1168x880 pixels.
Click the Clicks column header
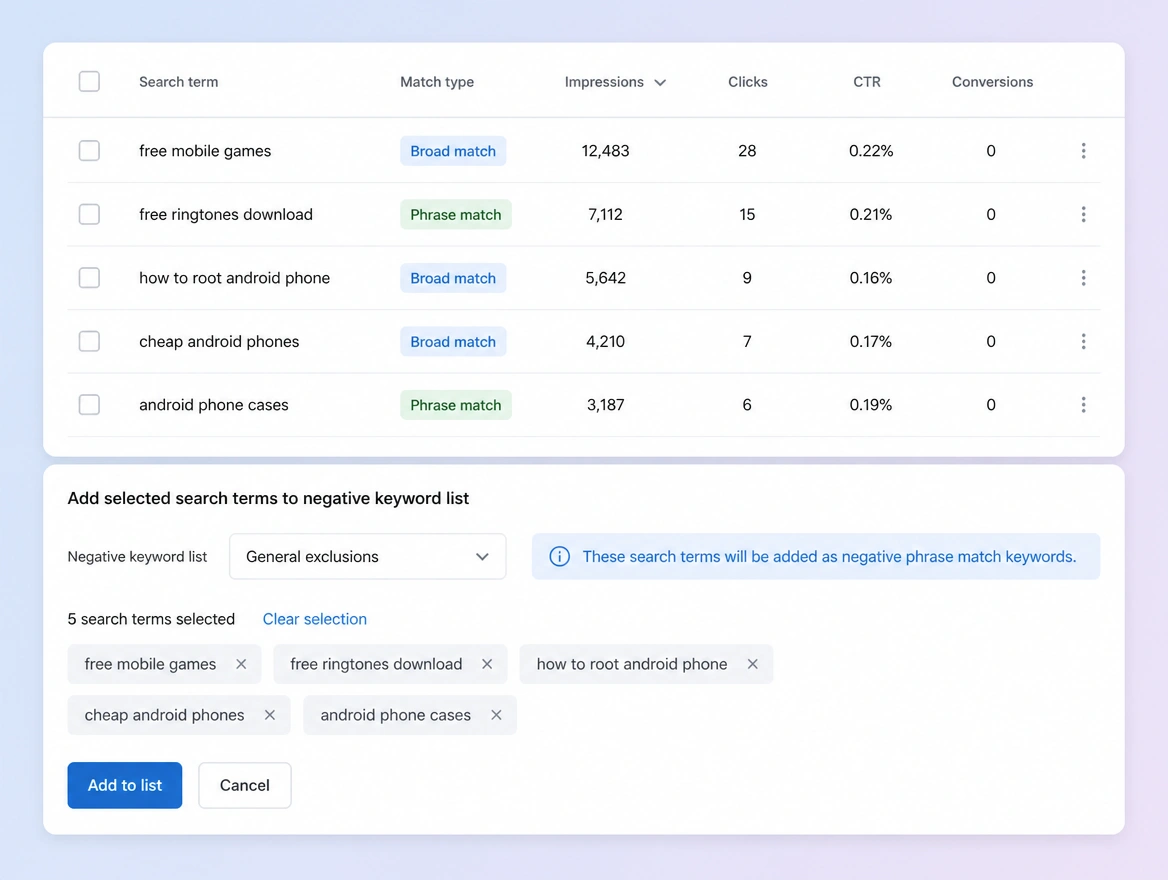tap(748, 82)
